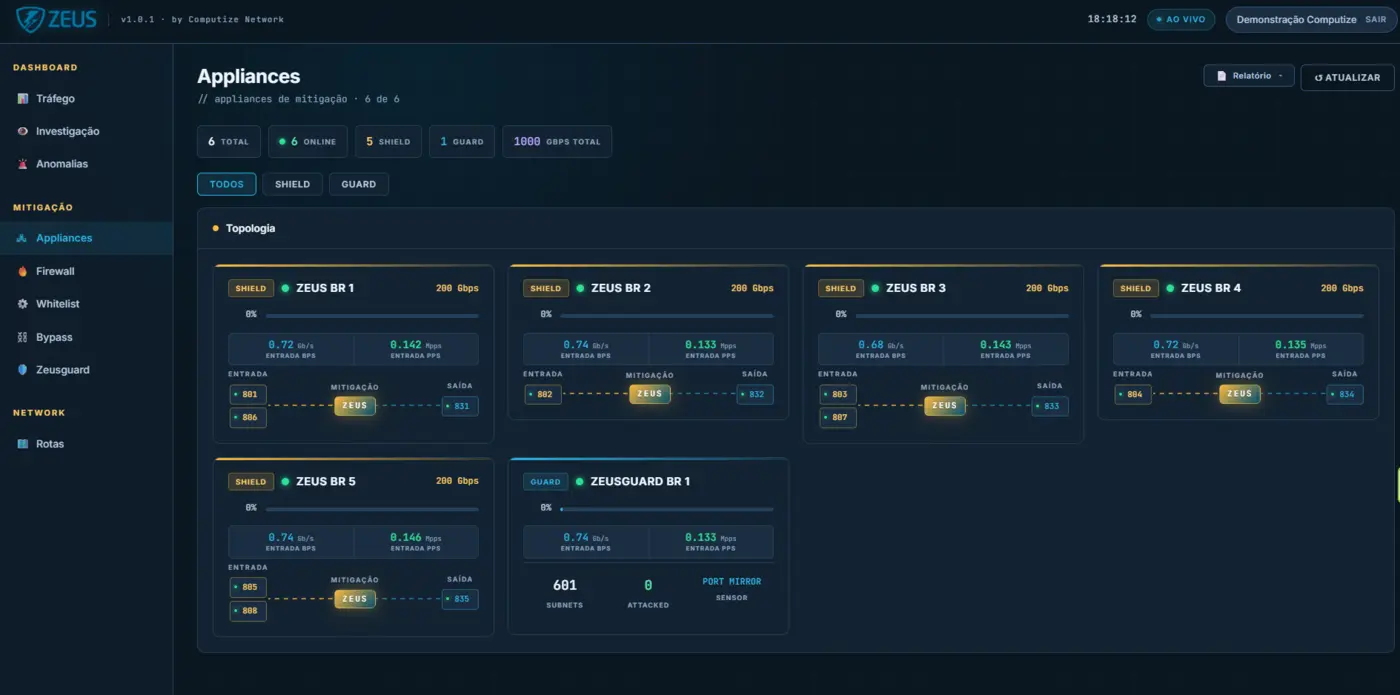1400x695 pixels.
Task: Click the ZEUS mitigation node in ZEUS BR 5
Action: [x=355, y=599]
